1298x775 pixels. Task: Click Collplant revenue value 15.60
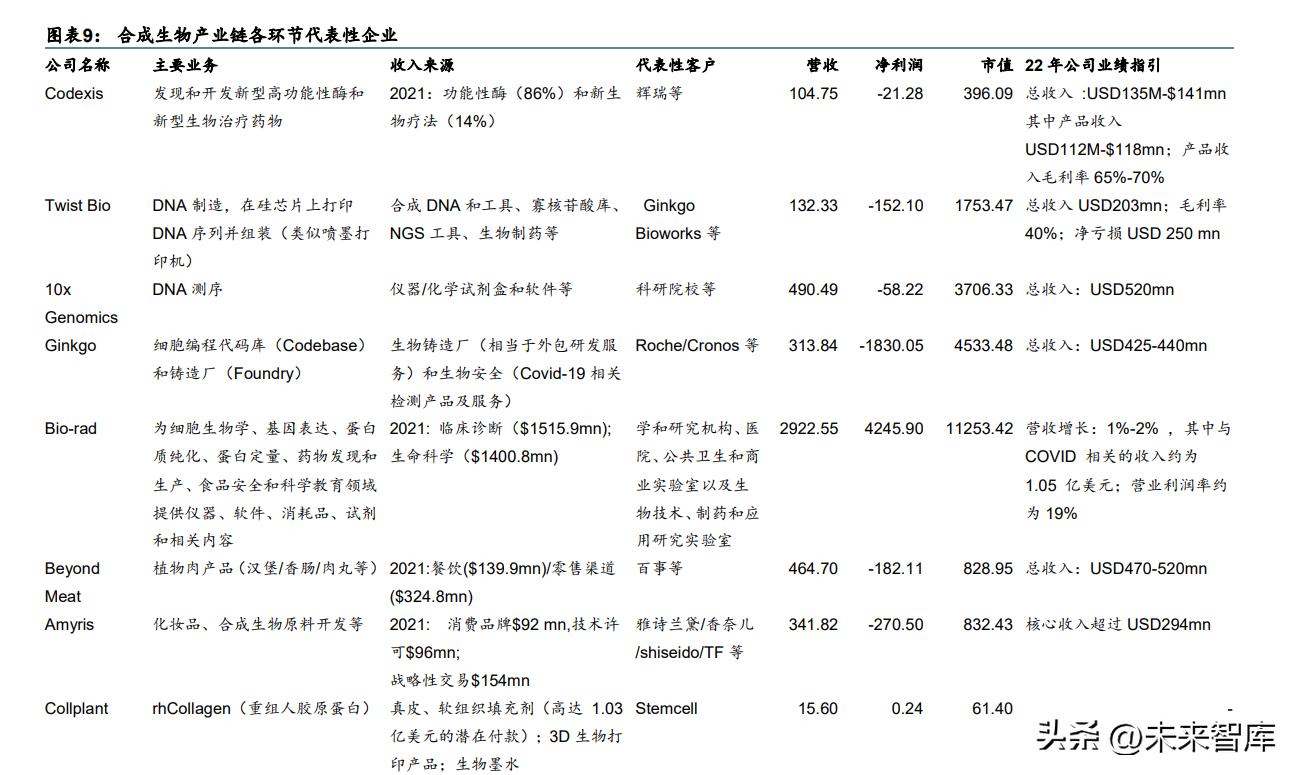(x=818, y=708)
